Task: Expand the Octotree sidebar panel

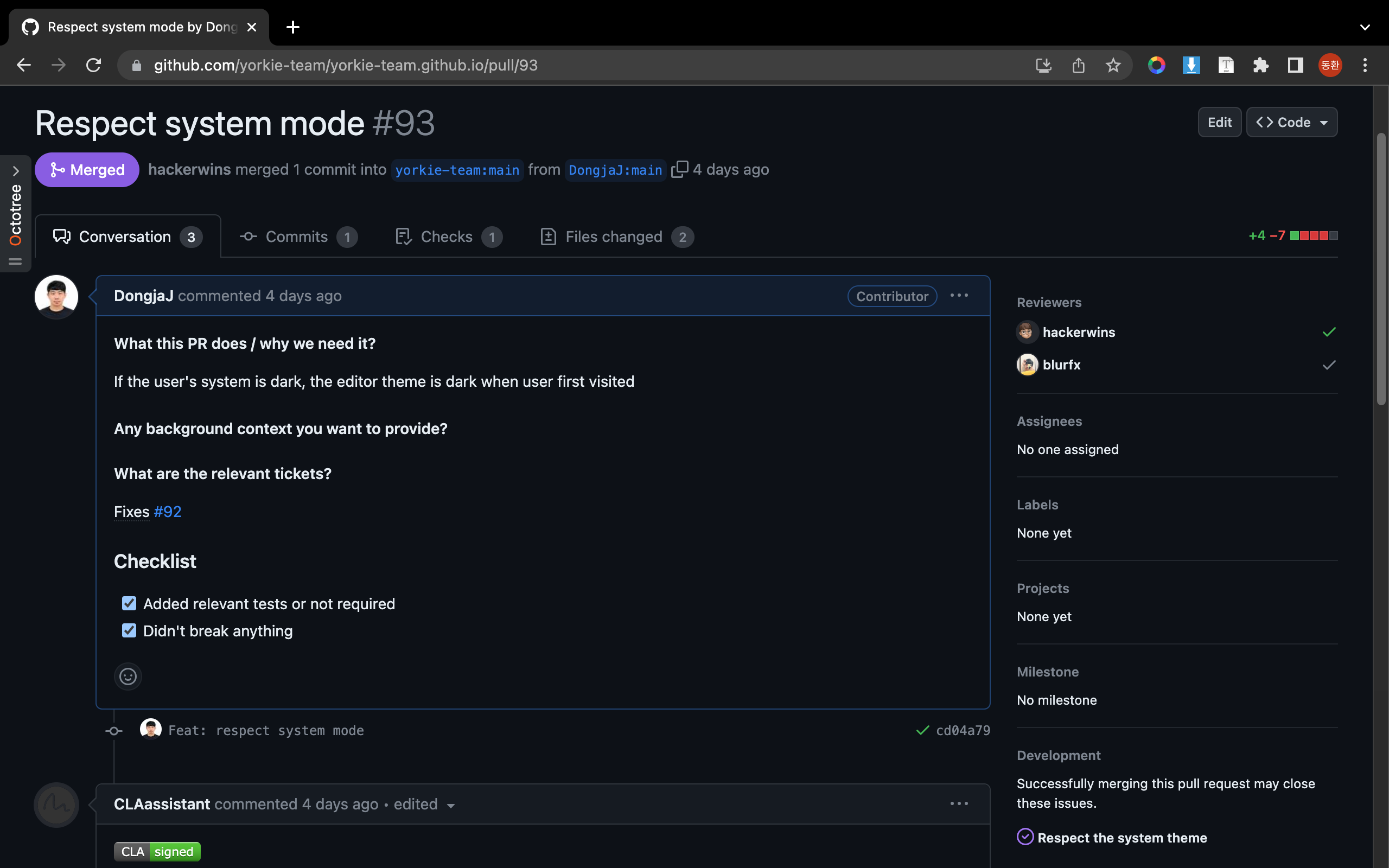Action: tap(16, 171)
